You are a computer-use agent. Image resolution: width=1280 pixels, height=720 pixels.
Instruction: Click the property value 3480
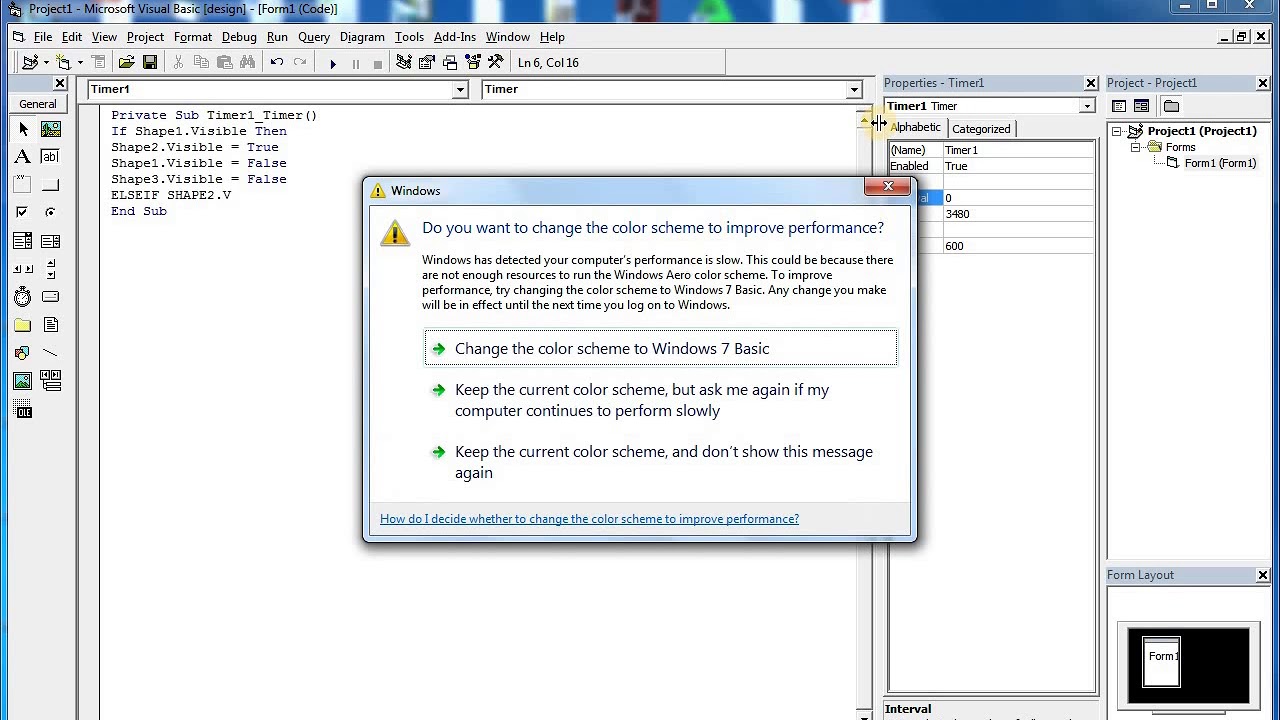point(1018,214)
